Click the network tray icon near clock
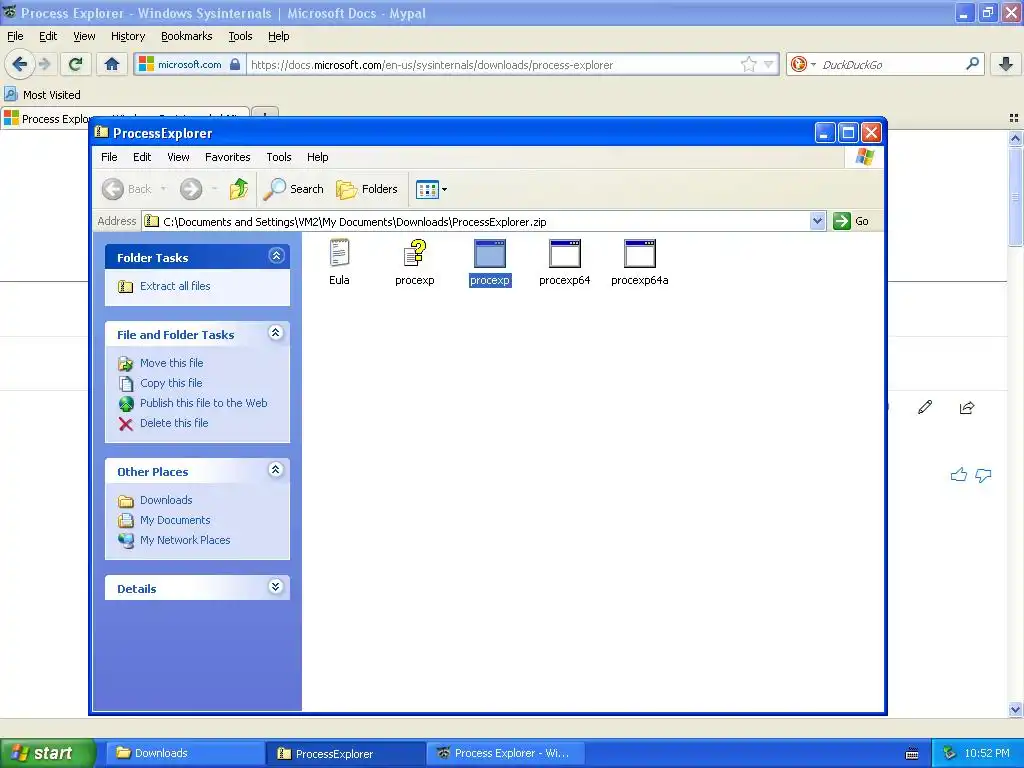1024x768 pixels. click(949, 753)
